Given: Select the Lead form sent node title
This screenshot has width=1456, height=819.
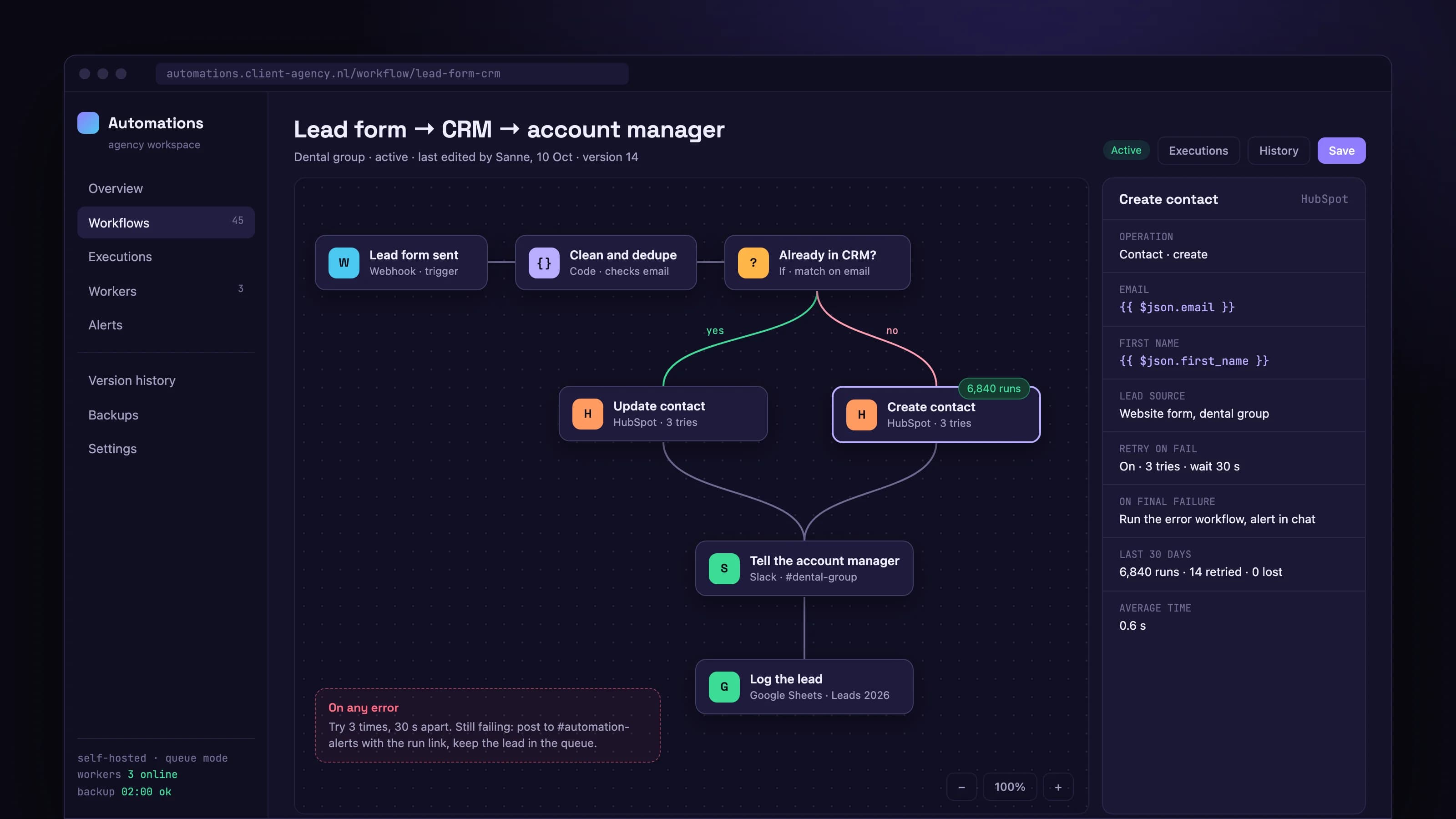Looking at the screenshot, I should [414, 255].
